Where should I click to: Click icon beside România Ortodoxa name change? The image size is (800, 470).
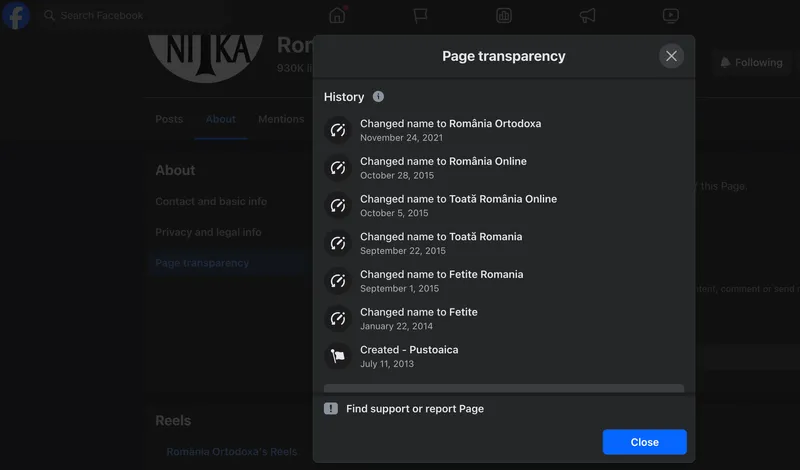(338, 130)
